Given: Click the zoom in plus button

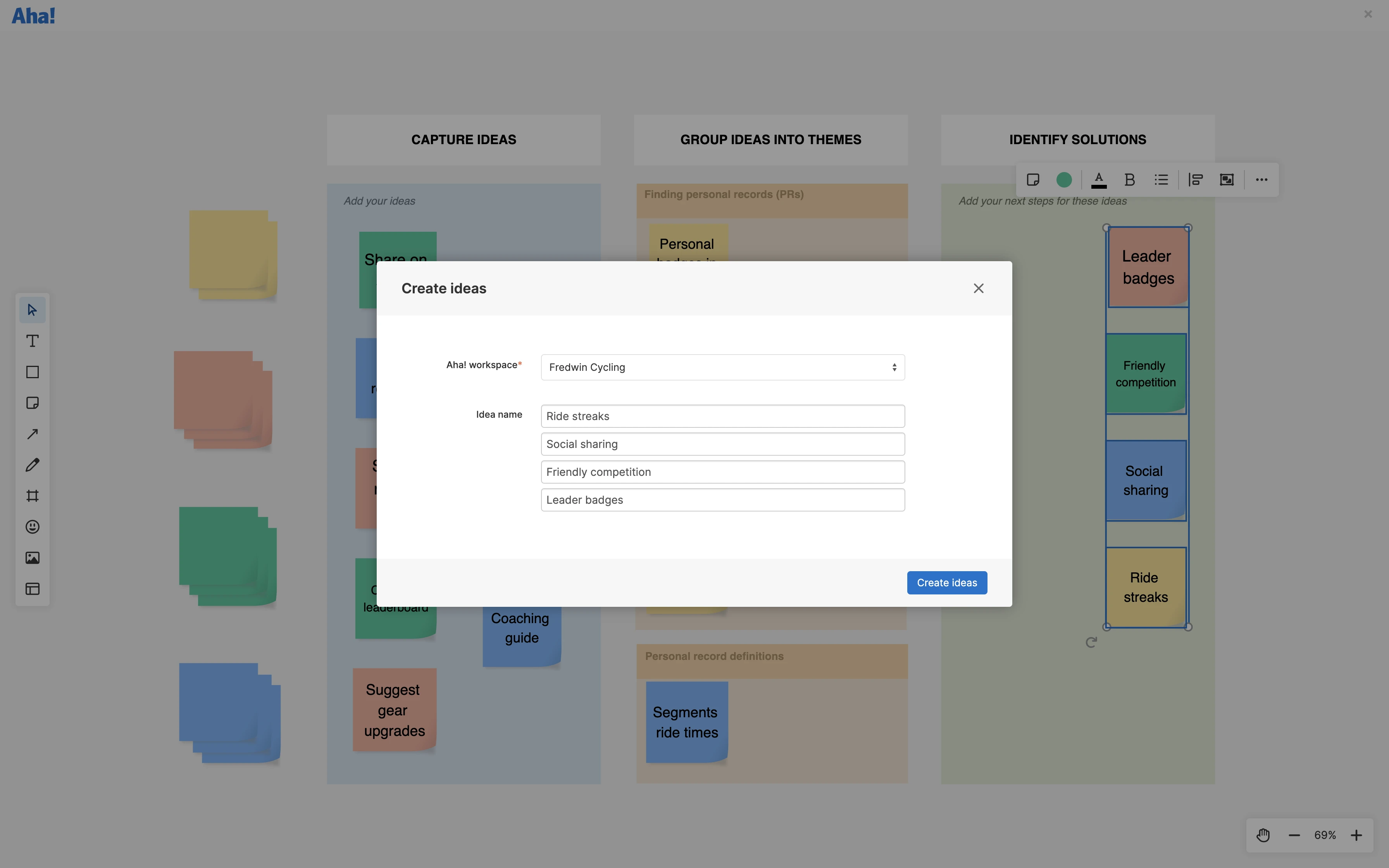Looking at the screenshot, I should (x=1356, y=835).
